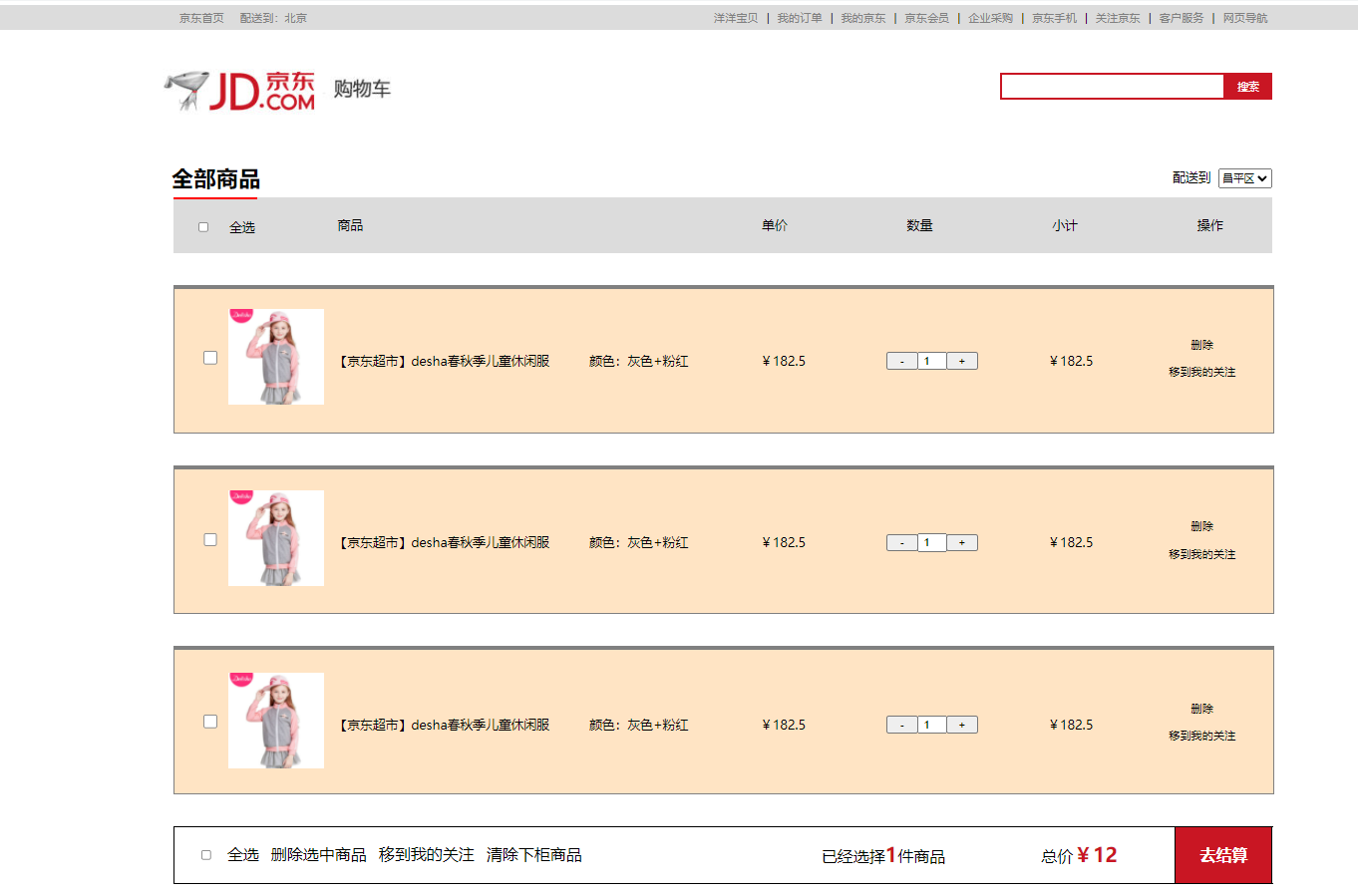This screenshot has height=896, width=1358.
Task: Click the red 去结算 checkout button
Action: (1223, 855)
